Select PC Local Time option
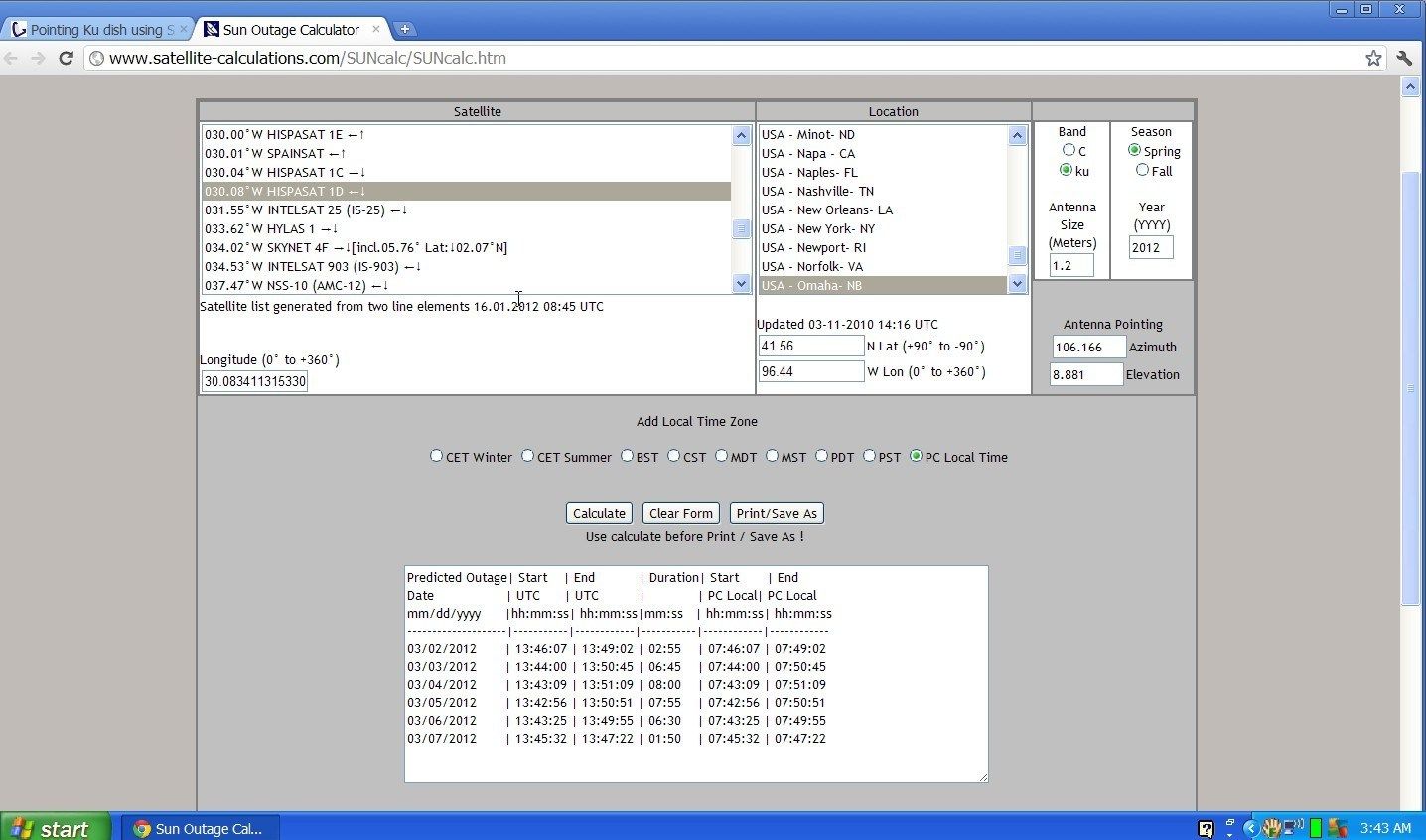Image resolution: width=1426 pixels, height=840 pixels. coord(916,456)
